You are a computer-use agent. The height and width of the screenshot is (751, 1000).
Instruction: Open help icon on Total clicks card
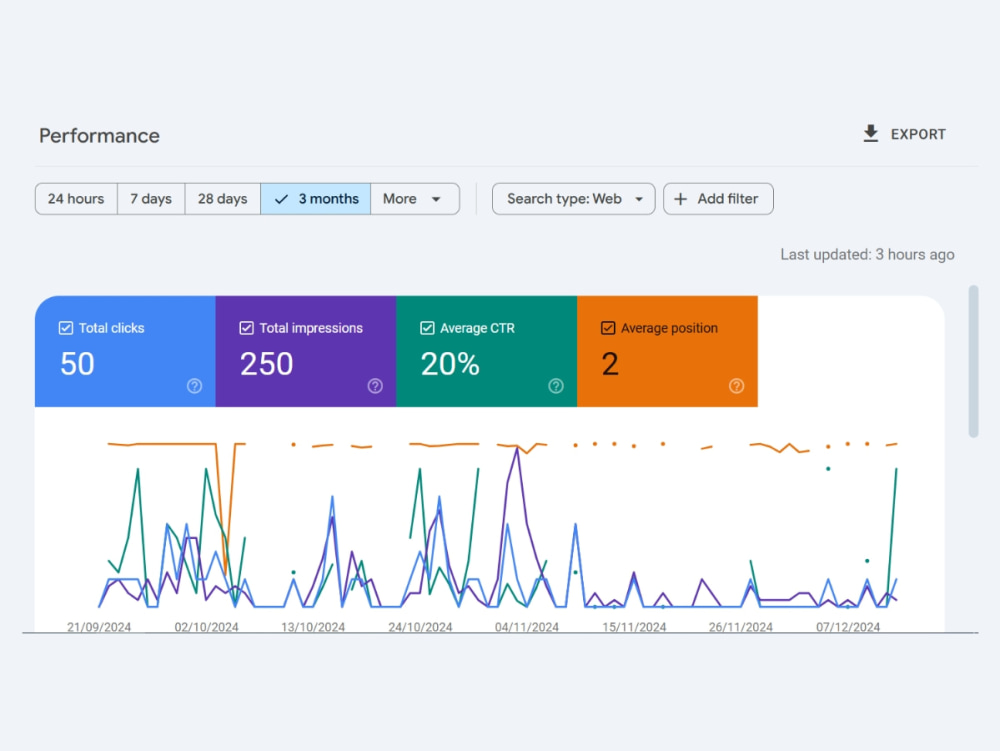coord(195,386)
